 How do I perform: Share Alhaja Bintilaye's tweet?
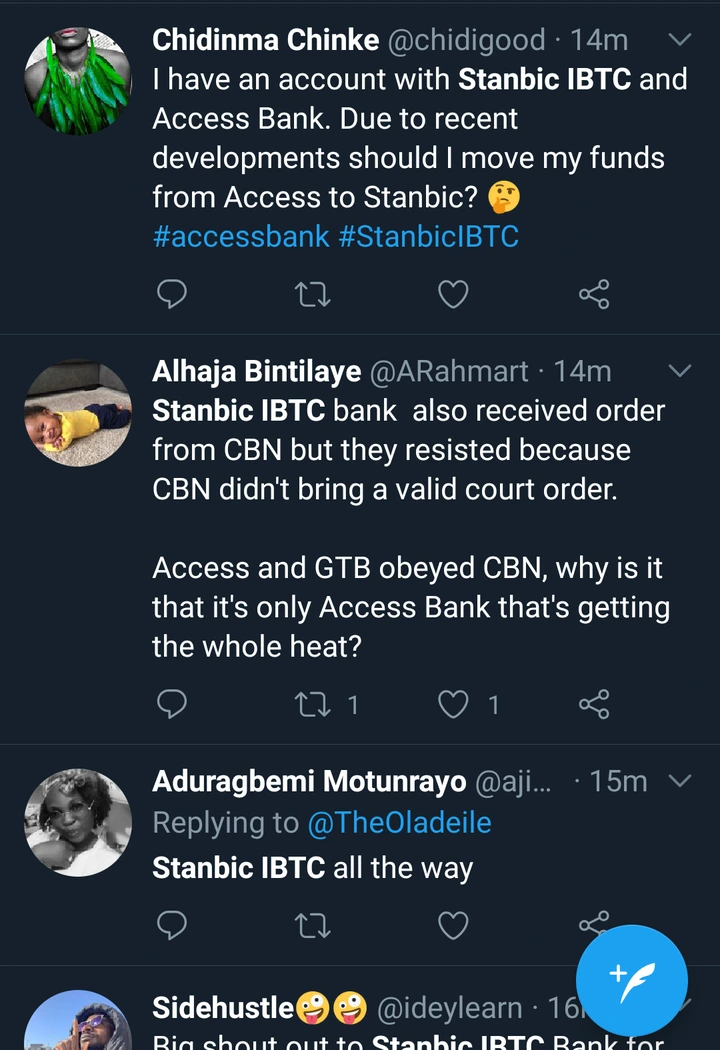594,705
